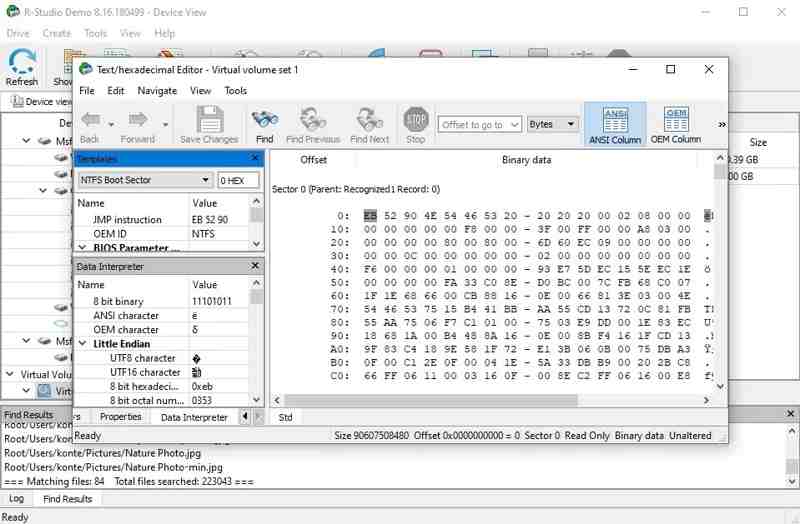Image resolution: width=800 pixels, height=524 pixels.
Task: Toggle the OEM Column view
Action: tap(676, 124)
